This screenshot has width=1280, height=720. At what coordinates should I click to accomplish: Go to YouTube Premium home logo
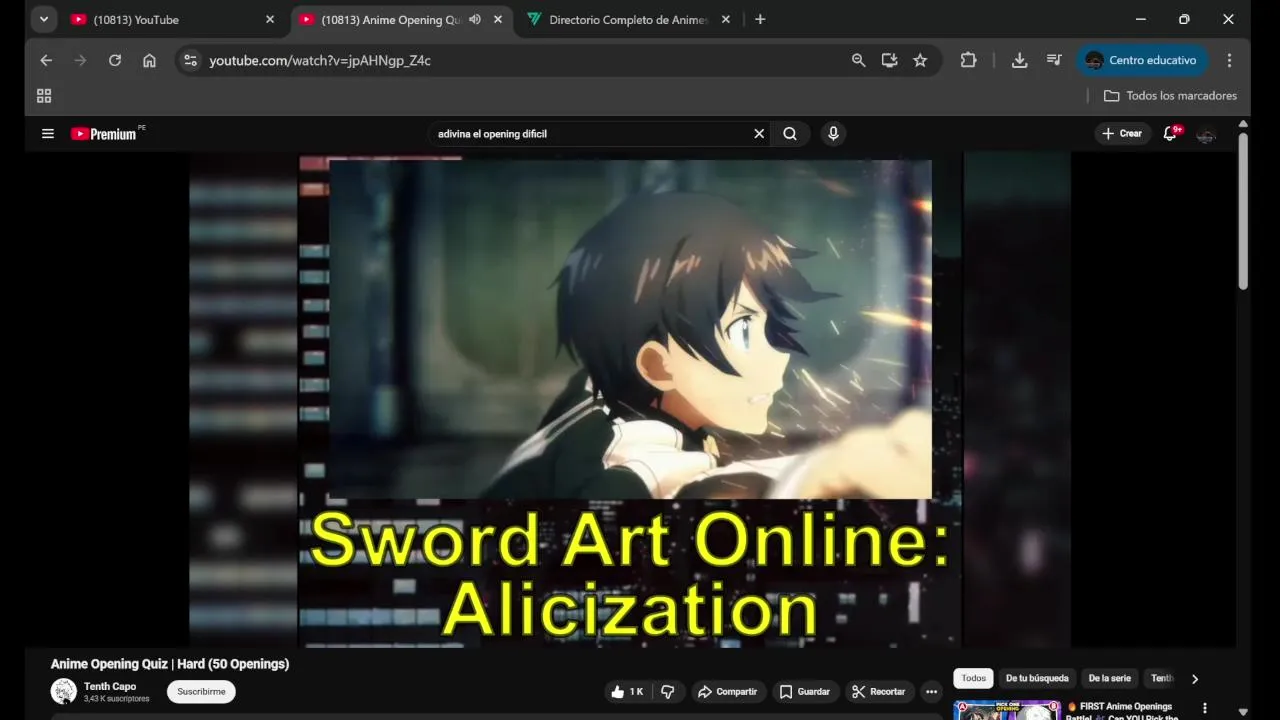coord(103,133)
